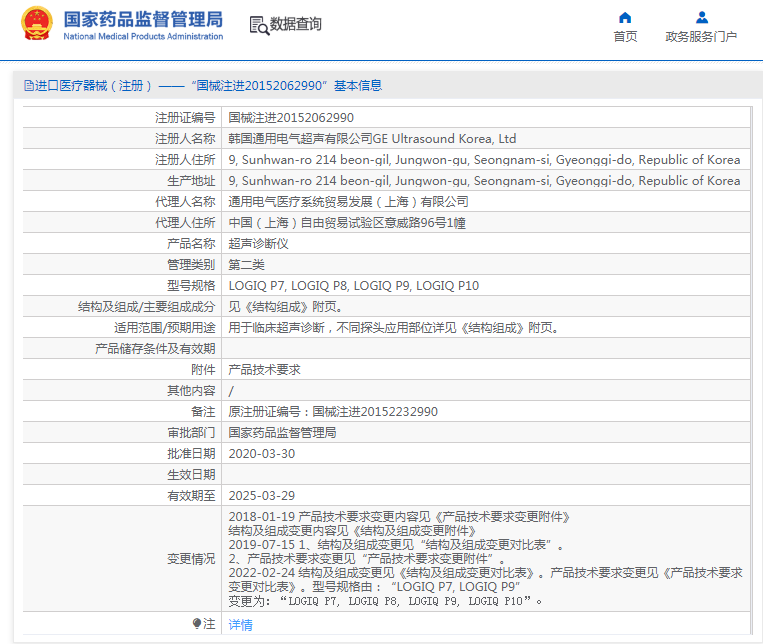This screenshot has width=763, height=644.
Task: Click the 产品名称 label
Action: pyautogui.click(x=191, y=243)
